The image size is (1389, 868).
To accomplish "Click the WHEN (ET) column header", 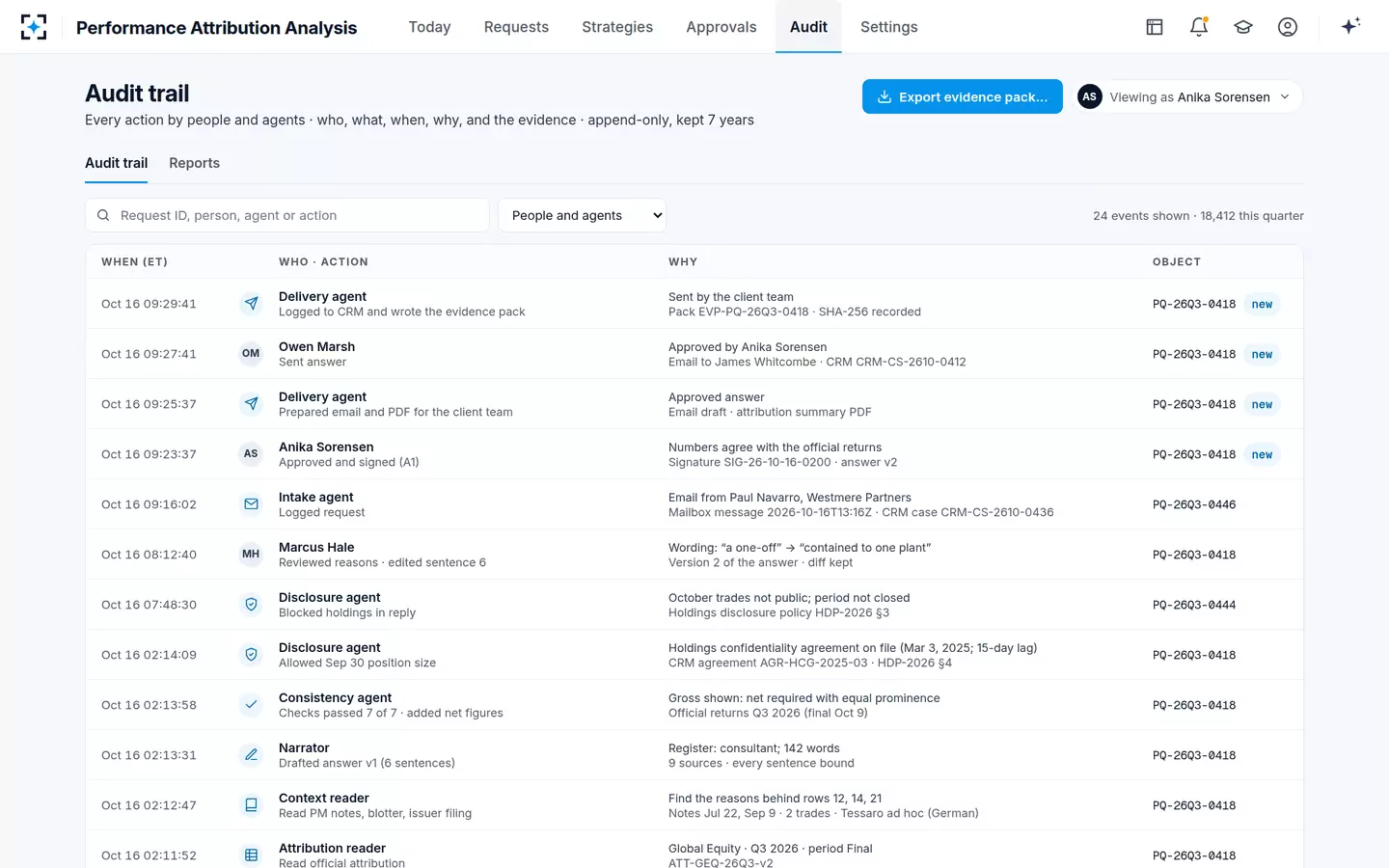I will (134, 261).
